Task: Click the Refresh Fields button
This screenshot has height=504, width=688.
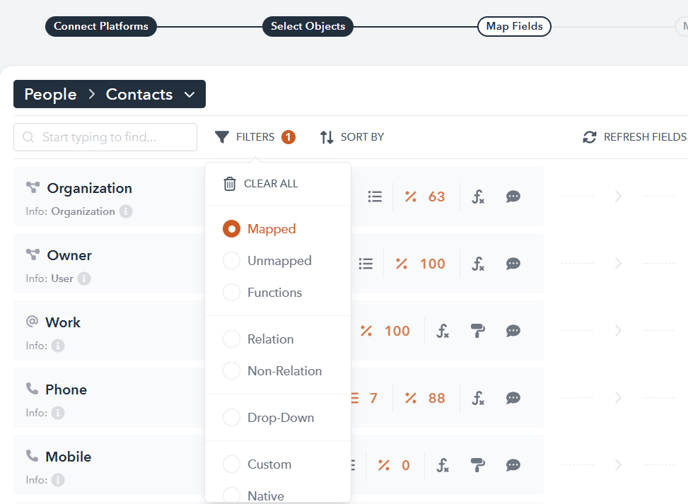Action: [634, 137]
